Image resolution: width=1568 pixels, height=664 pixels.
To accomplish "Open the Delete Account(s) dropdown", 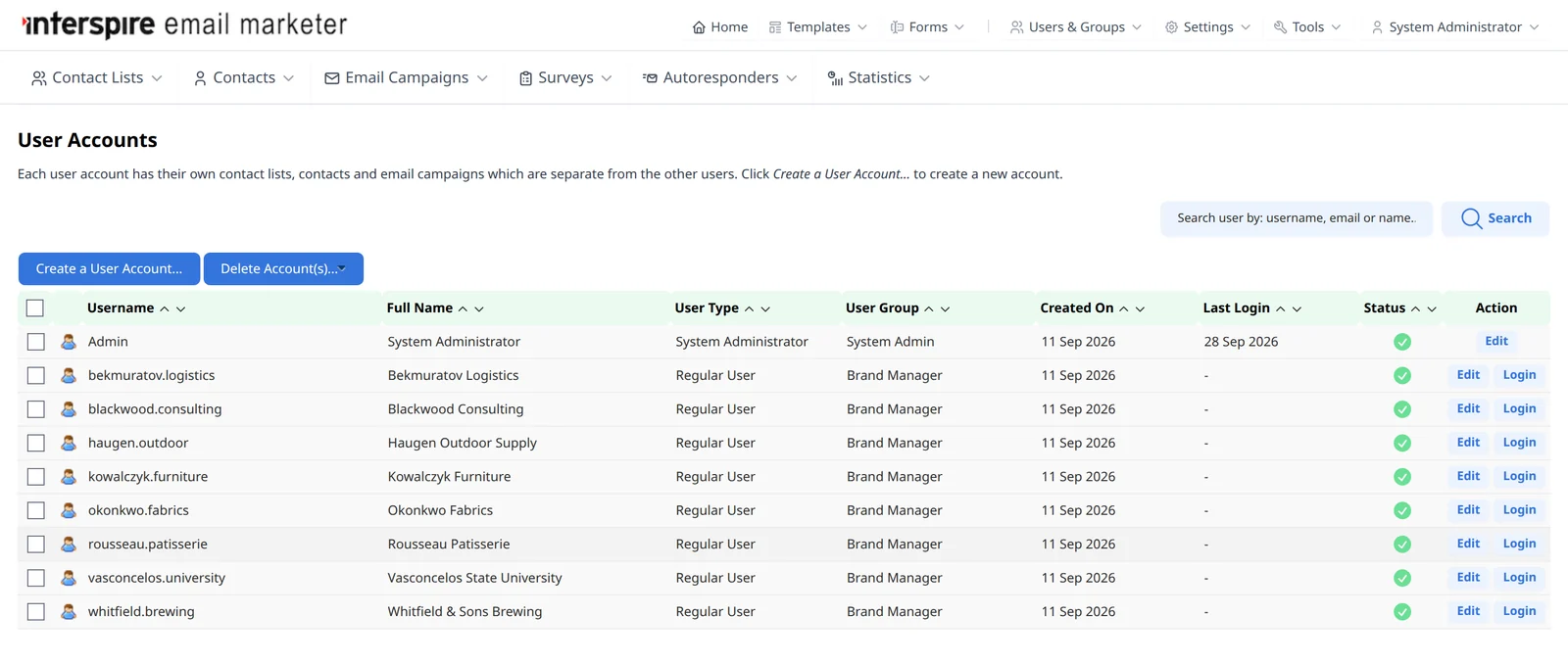I will pyautogui.click(x=283, y=269).
